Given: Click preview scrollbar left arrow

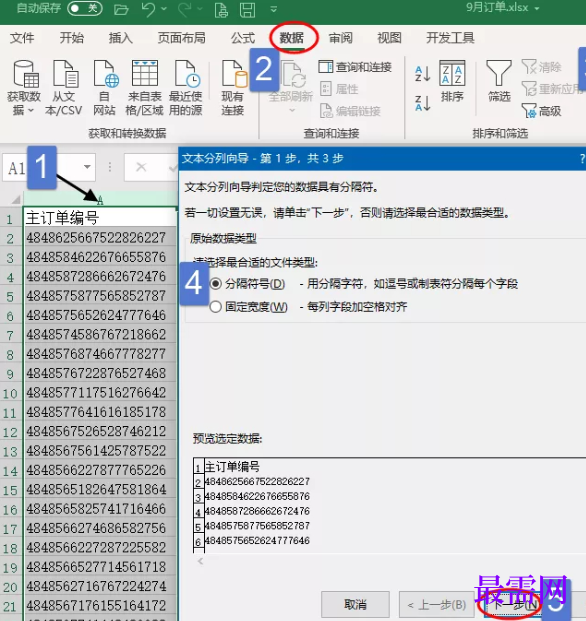Looking at the screenshot, I should click(x=200, y=561).
